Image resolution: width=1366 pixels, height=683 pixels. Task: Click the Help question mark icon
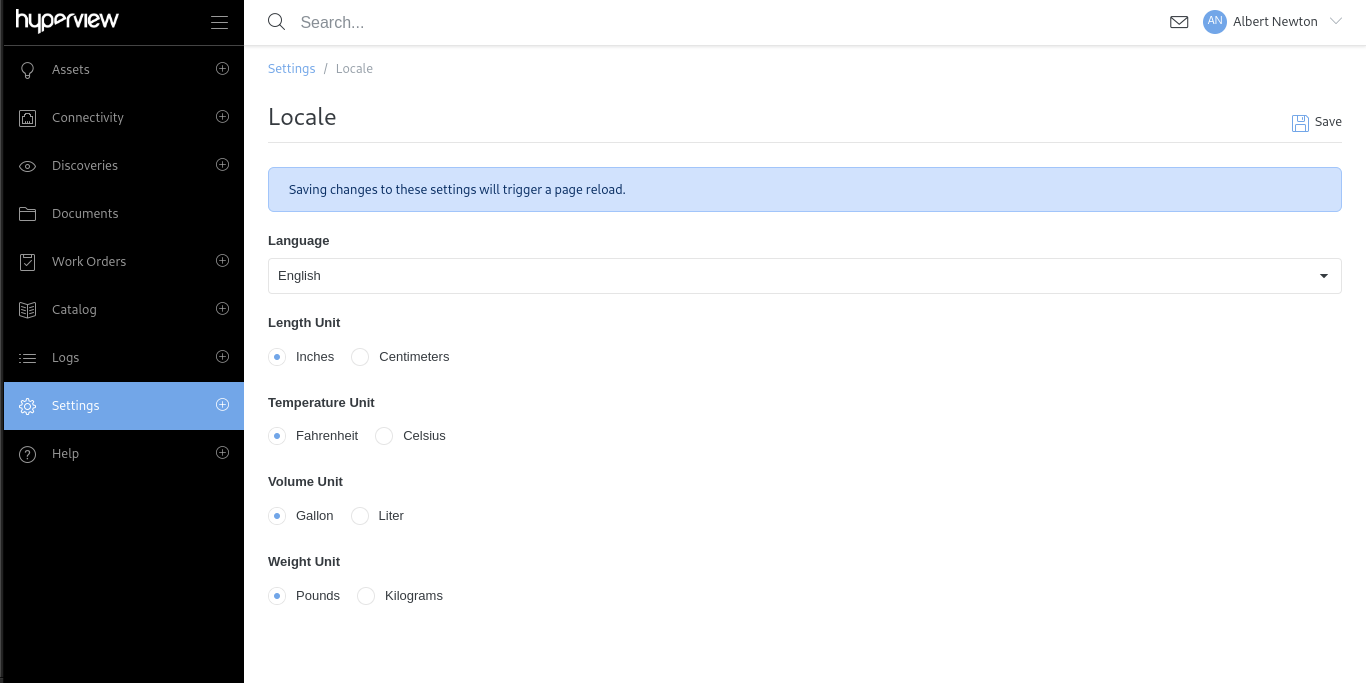point(28,454)
